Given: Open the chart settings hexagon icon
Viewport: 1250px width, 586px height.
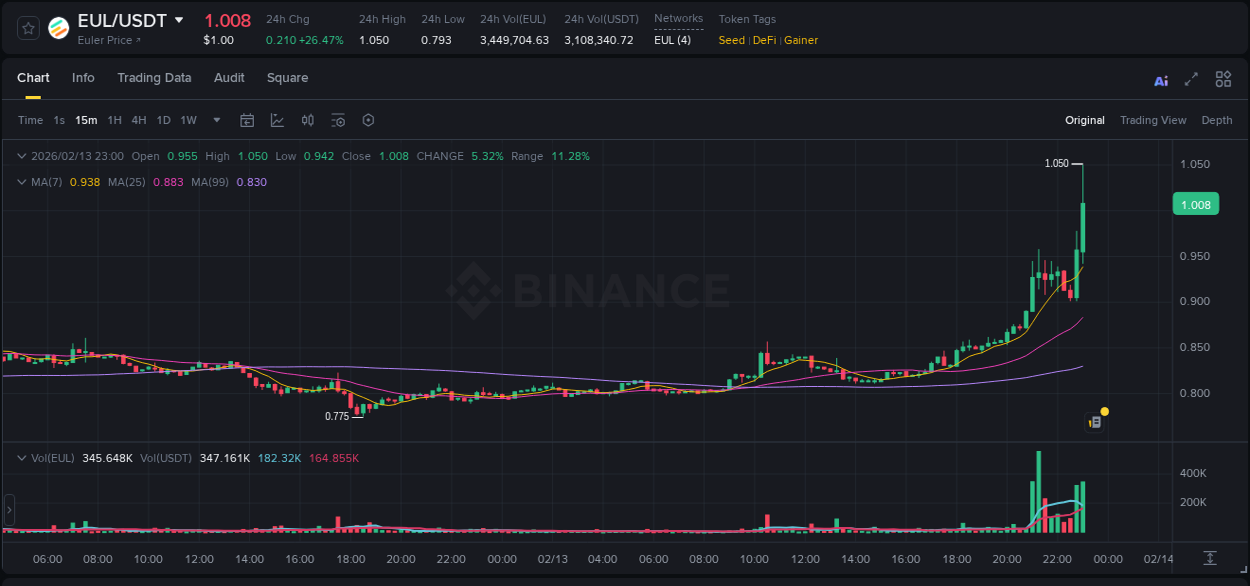Looking at the screenshot, I should [x=368, y=120].
